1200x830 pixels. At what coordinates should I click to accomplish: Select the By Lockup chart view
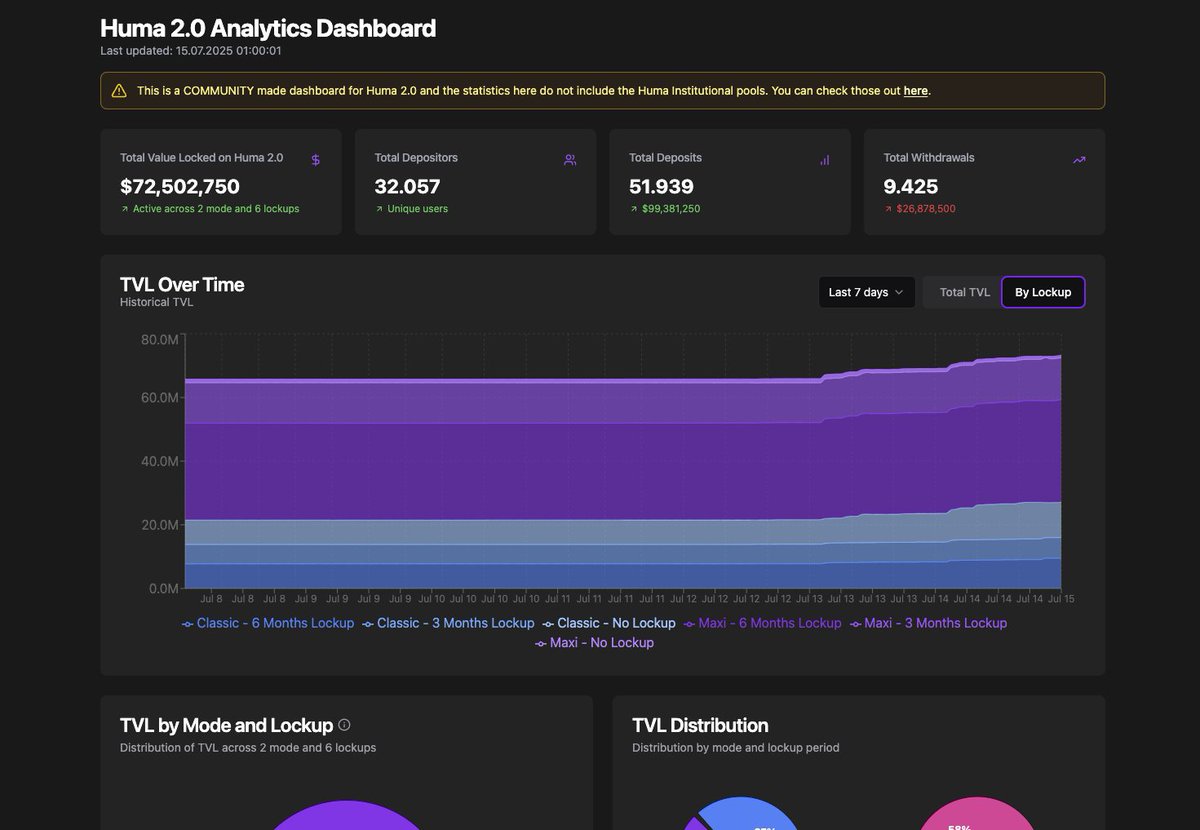1043,292
